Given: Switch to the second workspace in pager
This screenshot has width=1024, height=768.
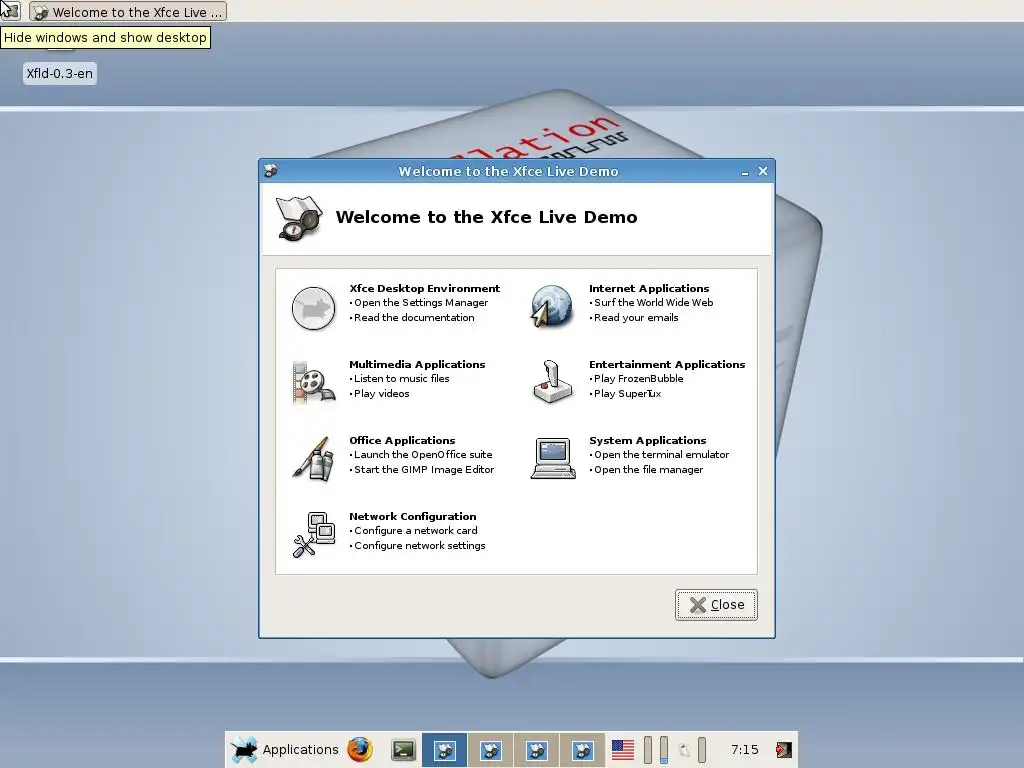Looking at the screenshot, I should click(490, 750).
